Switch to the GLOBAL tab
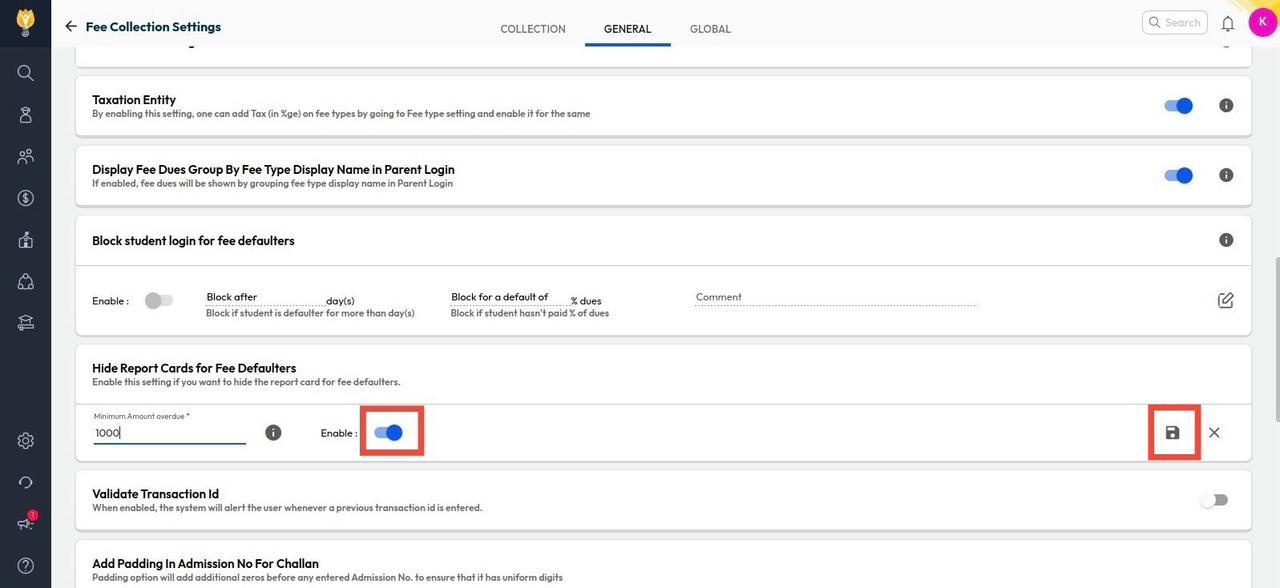Image resolution: width=1280 pixels, height=588 pixels. (x=710, y=29)
